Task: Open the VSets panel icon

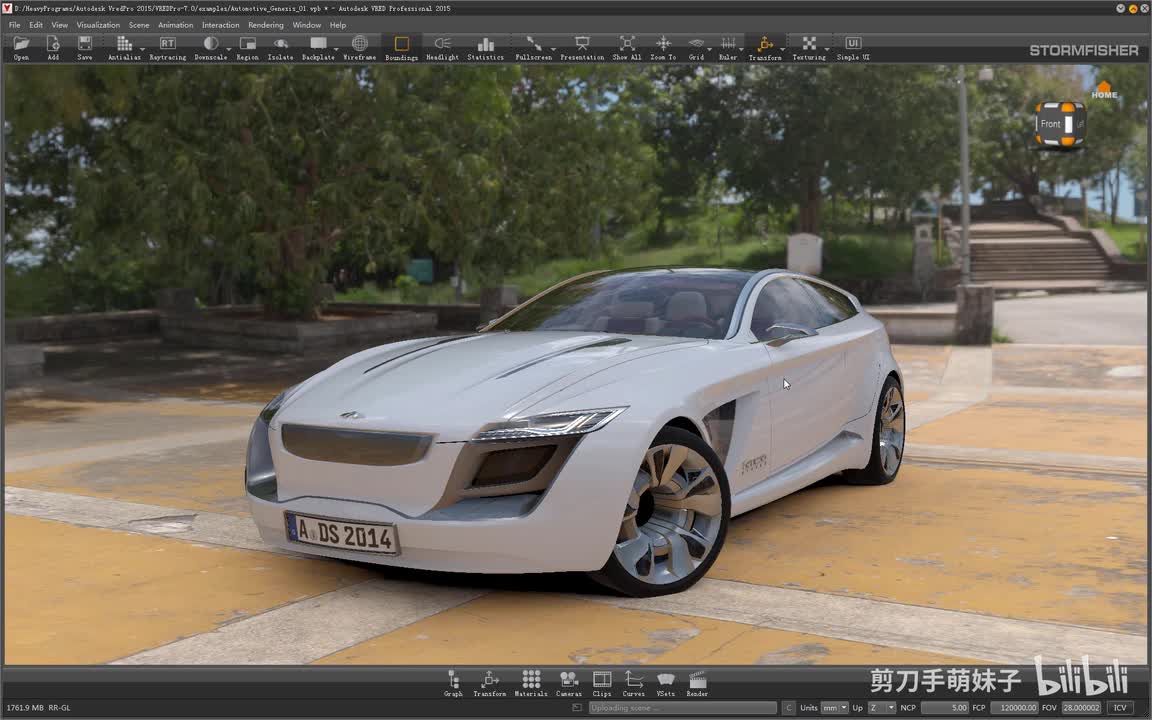Action: pyautogui.click(x=666, y=683)
